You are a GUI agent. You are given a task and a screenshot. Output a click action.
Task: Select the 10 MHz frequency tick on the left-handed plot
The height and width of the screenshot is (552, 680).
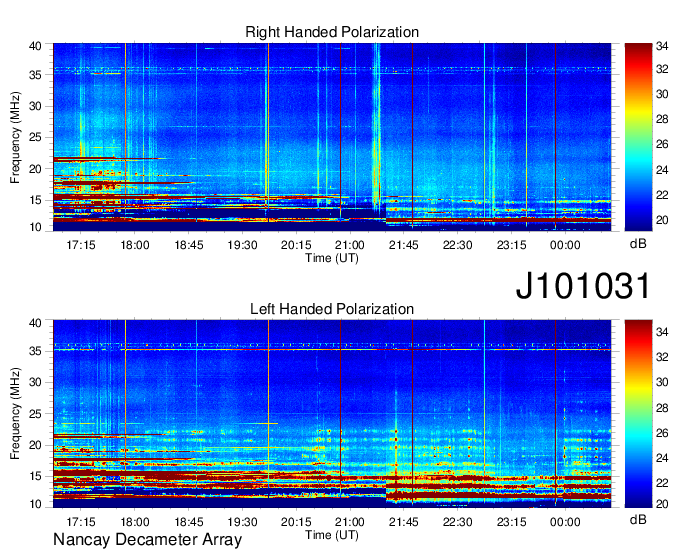[x=35, y=503]
